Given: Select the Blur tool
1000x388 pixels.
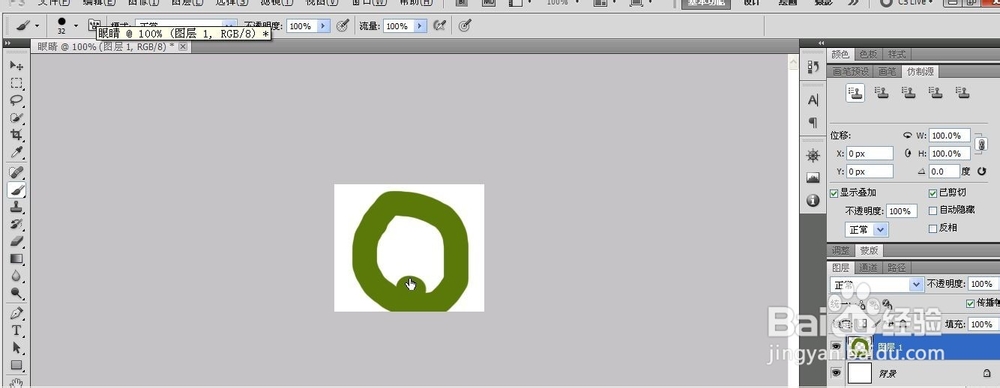Looking at the screenshot, I should coord(17,276).
